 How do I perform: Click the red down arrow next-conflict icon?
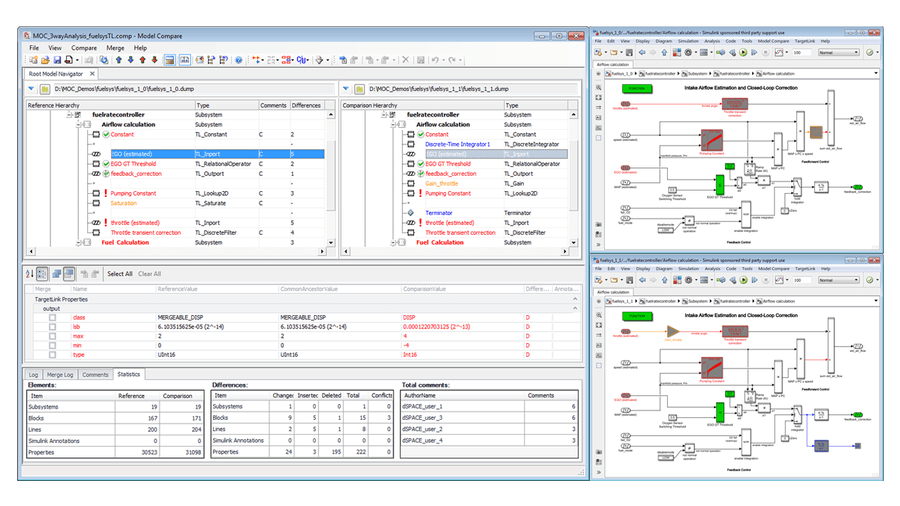click(154, 60)
